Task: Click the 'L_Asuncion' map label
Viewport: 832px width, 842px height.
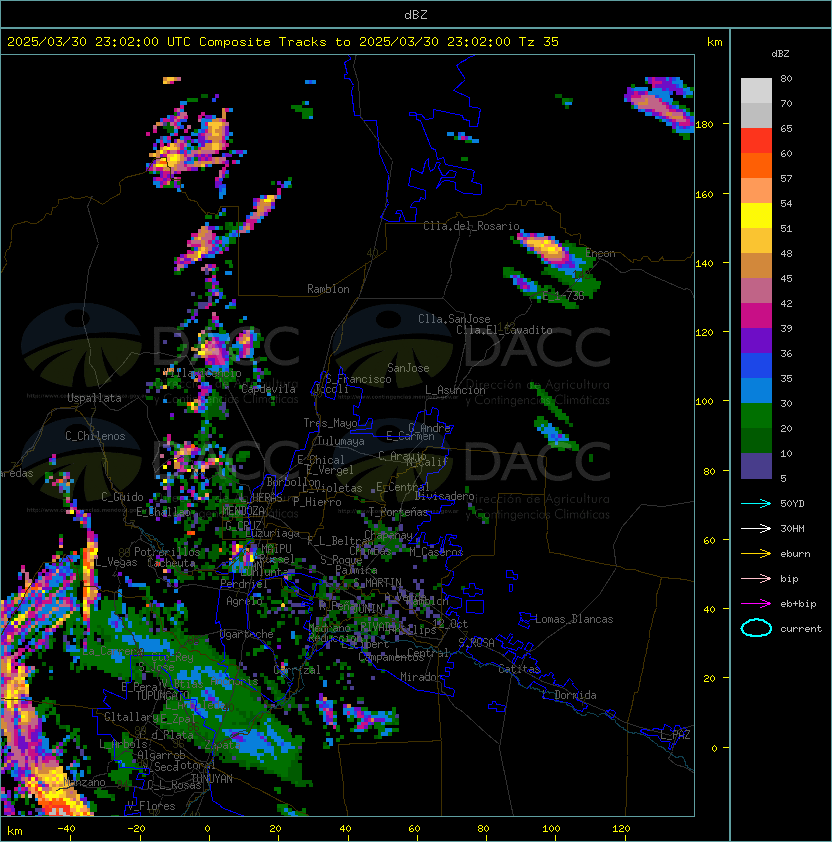Action: 455,390
